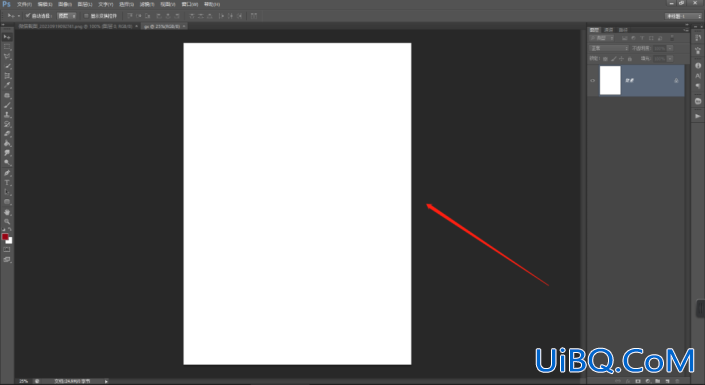705x385 pixels.
Task: Open the Auto-Select layer/group dropdown
Action: [67, 16]
